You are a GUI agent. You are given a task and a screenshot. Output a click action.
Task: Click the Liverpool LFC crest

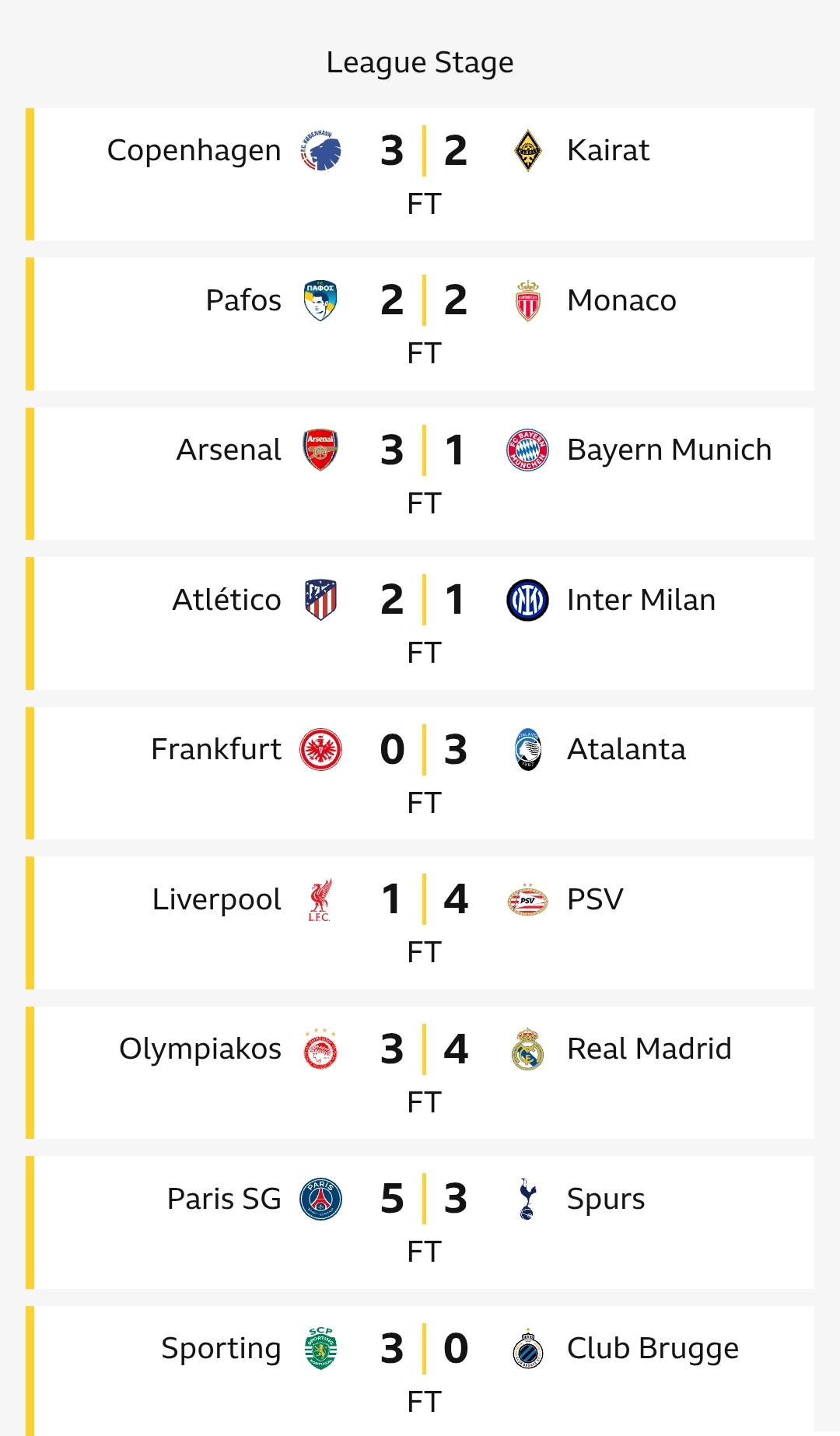tap(320, 900)
